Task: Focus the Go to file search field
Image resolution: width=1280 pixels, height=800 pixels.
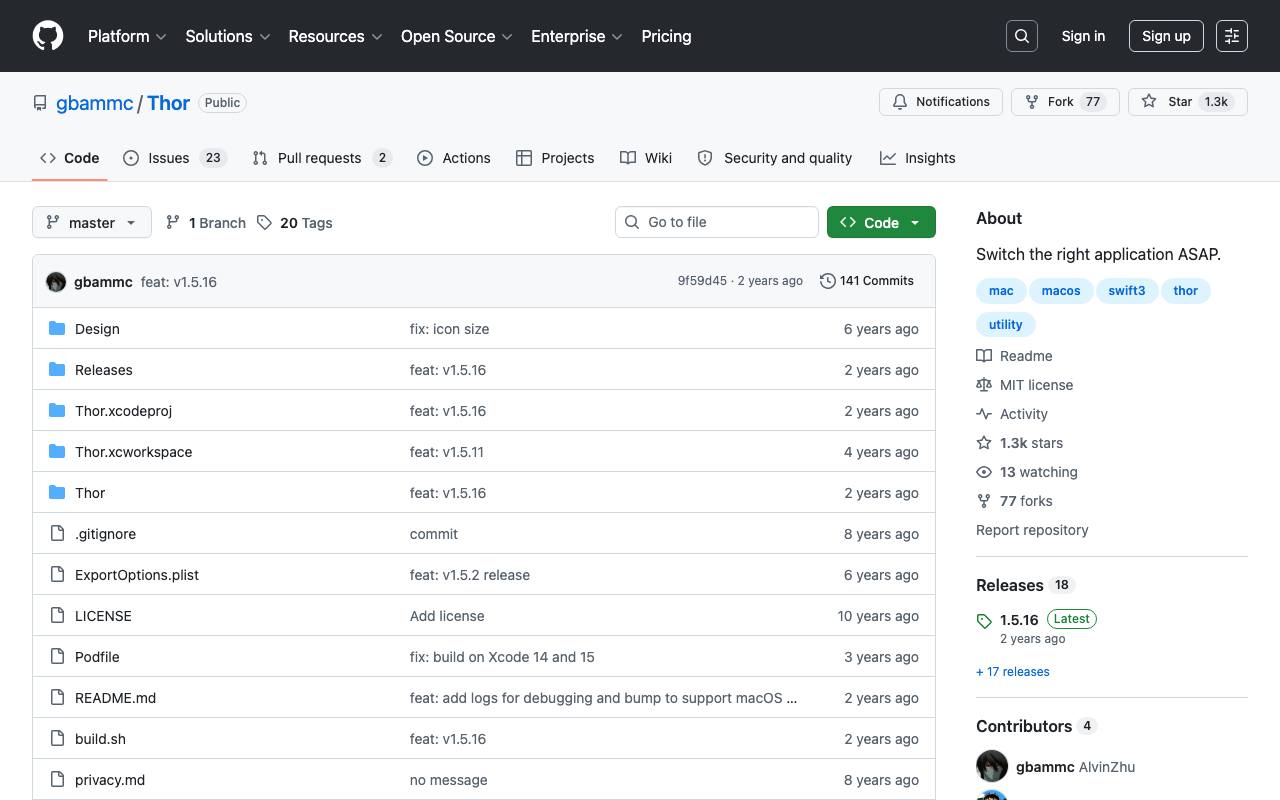Action: [717, 222]
